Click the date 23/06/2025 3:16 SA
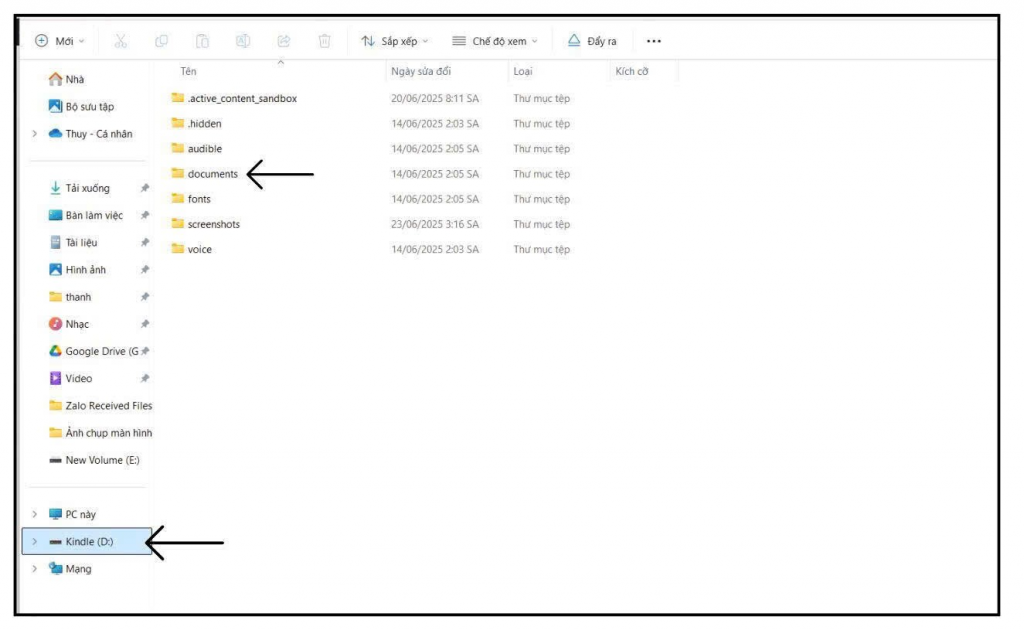 (x=435, y=224)
